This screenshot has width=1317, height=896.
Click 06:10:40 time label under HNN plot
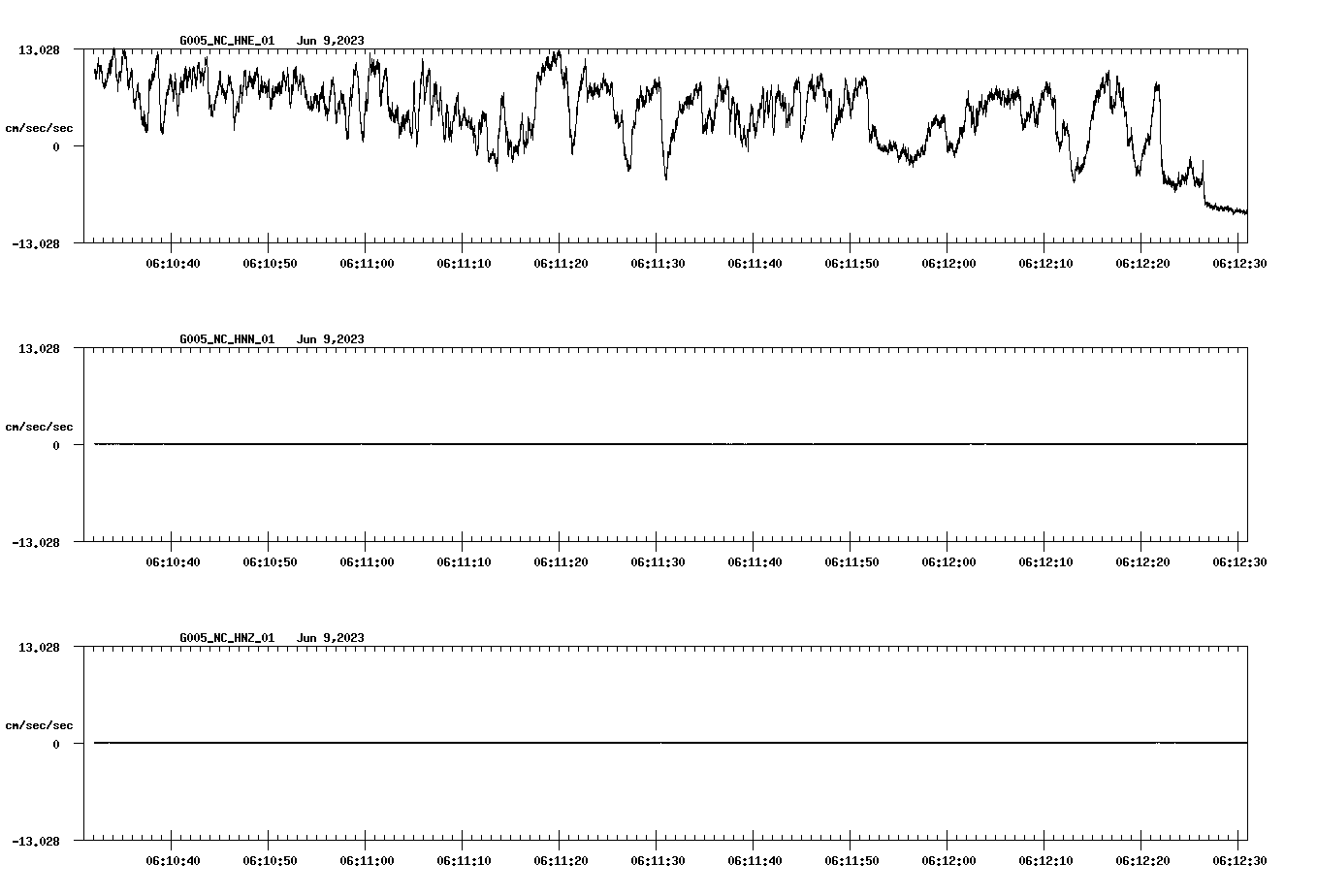coord(174,562)
